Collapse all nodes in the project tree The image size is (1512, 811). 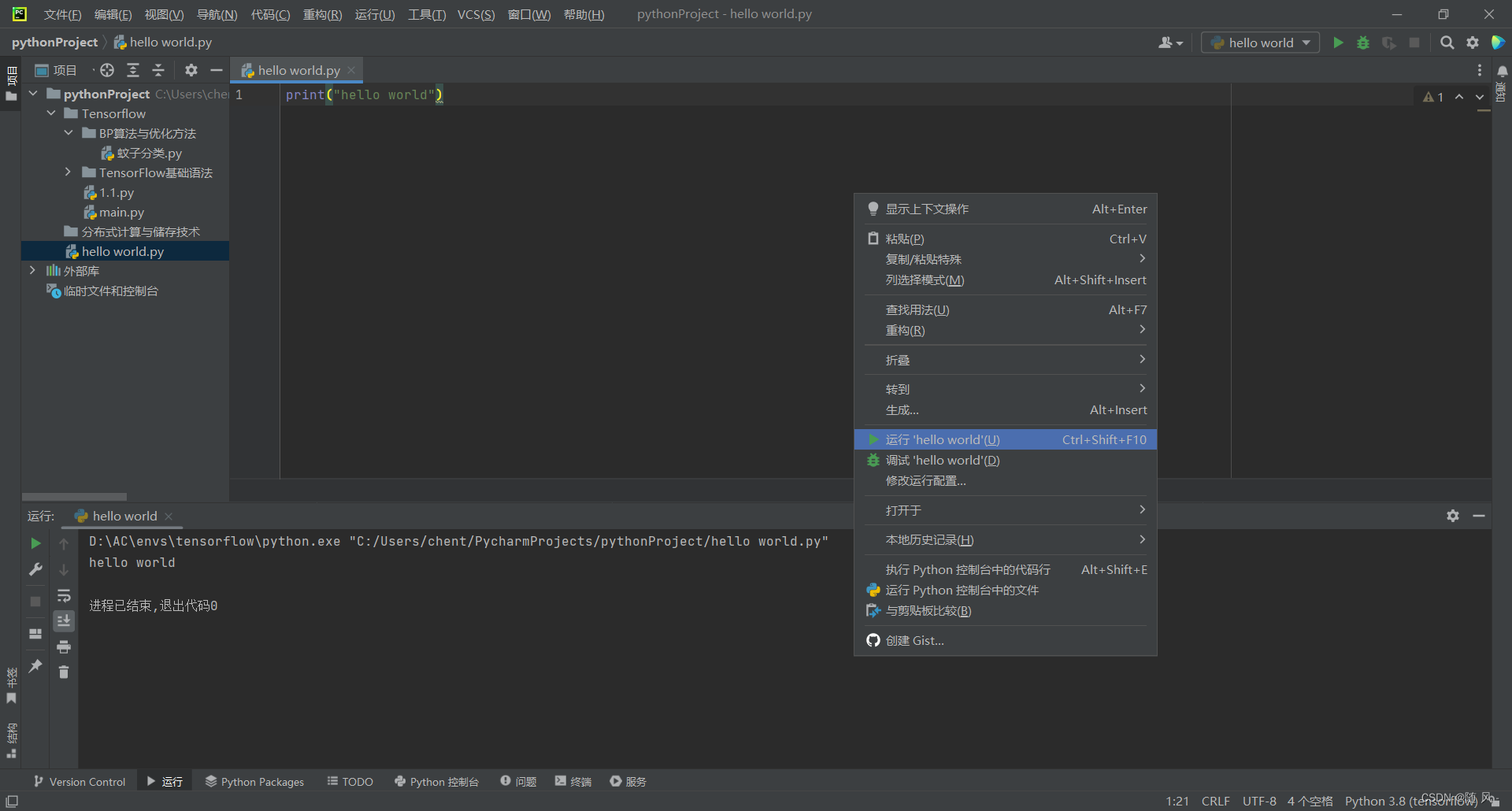click(158, 70)
